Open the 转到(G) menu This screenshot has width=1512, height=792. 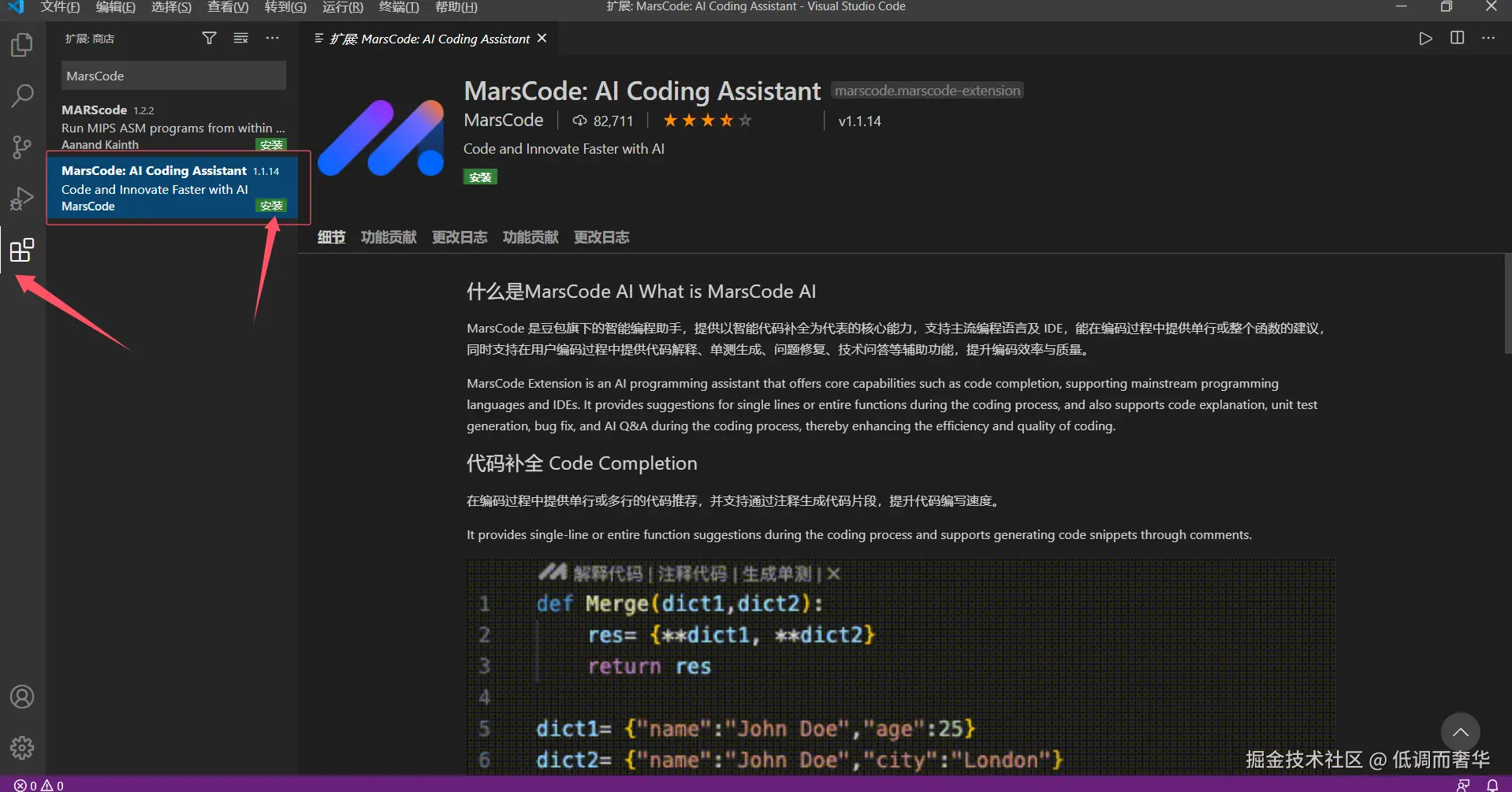(x=285, y=7)
